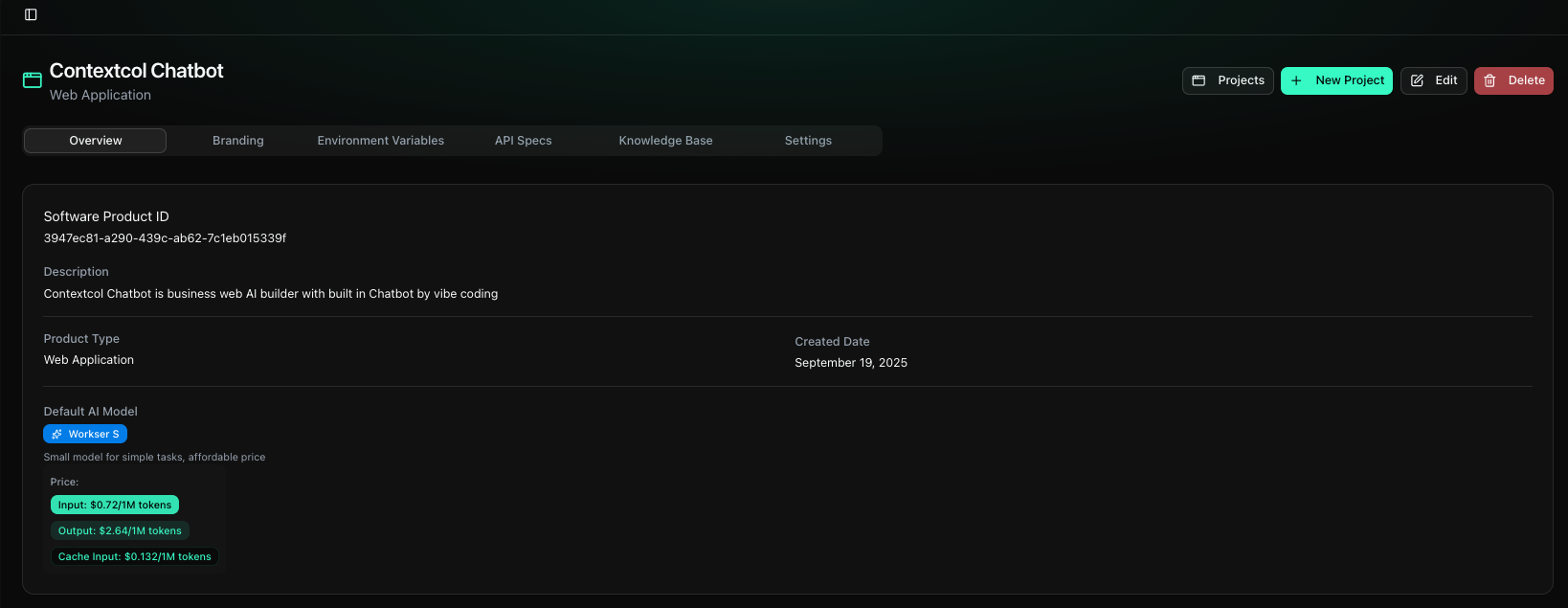Toggle the sidebar panel icon
The width and height of the screenshot is (1568, 608).
point(31,14)
